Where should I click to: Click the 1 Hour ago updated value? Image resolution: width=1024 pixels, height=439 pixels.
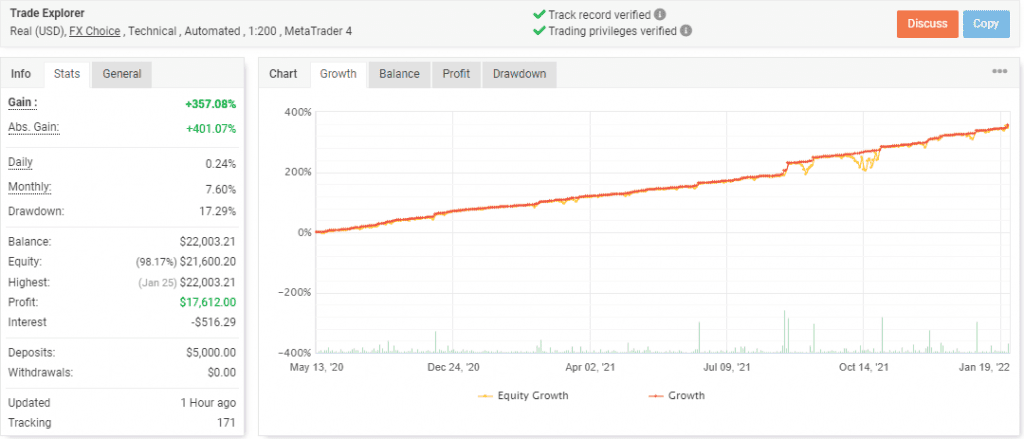(x=208, y=403)
